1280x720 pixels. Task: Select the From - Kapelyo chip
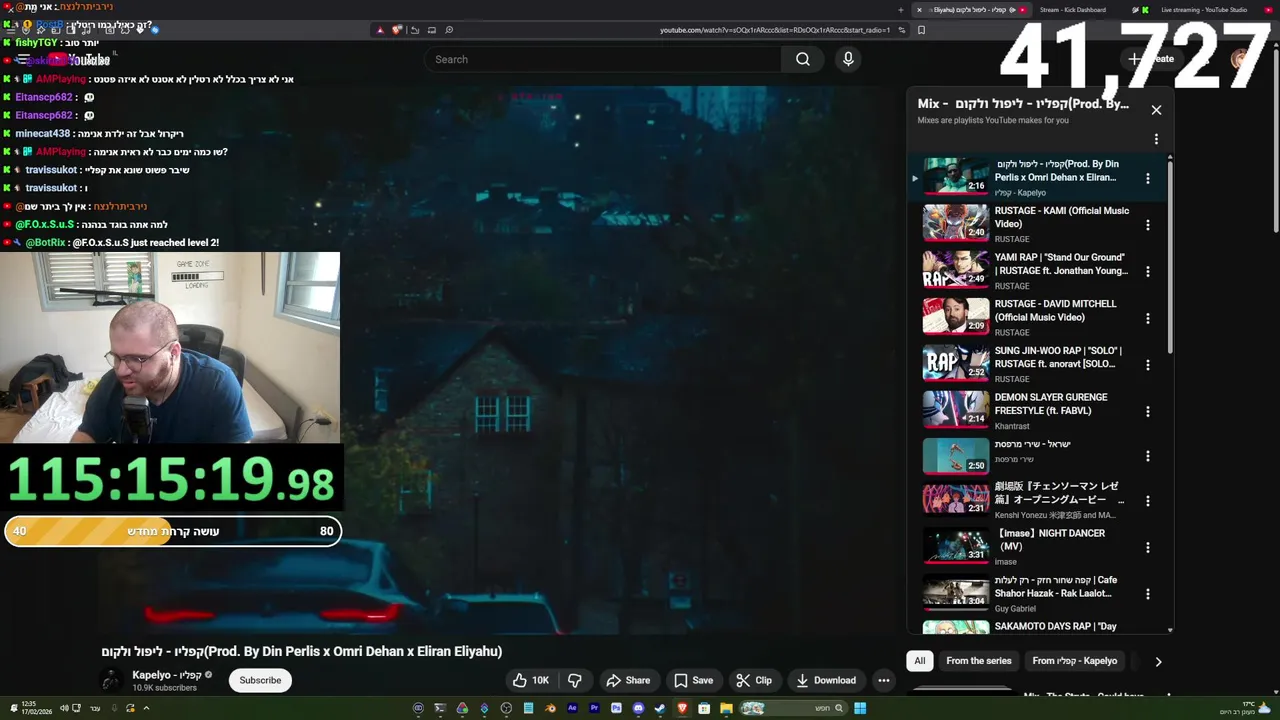coord(1075,661)
